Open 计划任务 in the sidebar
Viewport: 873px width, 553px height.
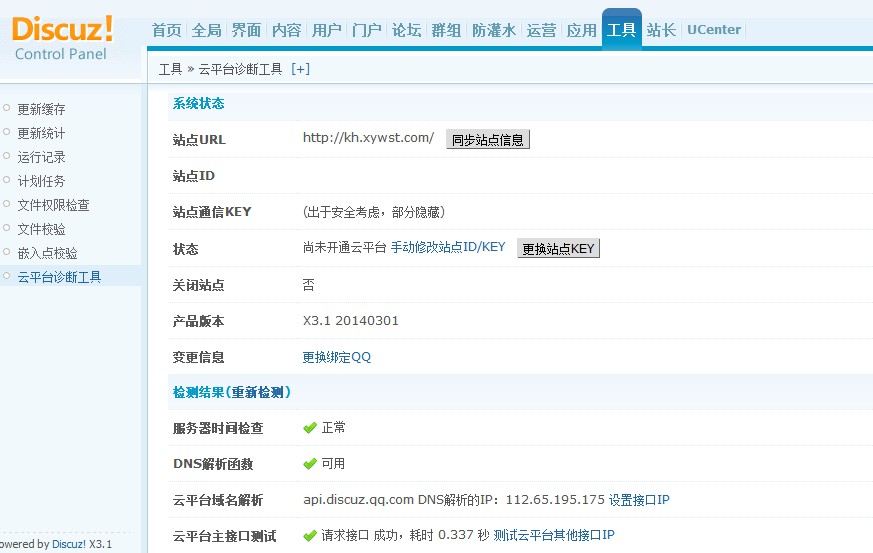[x=41, y=181]
